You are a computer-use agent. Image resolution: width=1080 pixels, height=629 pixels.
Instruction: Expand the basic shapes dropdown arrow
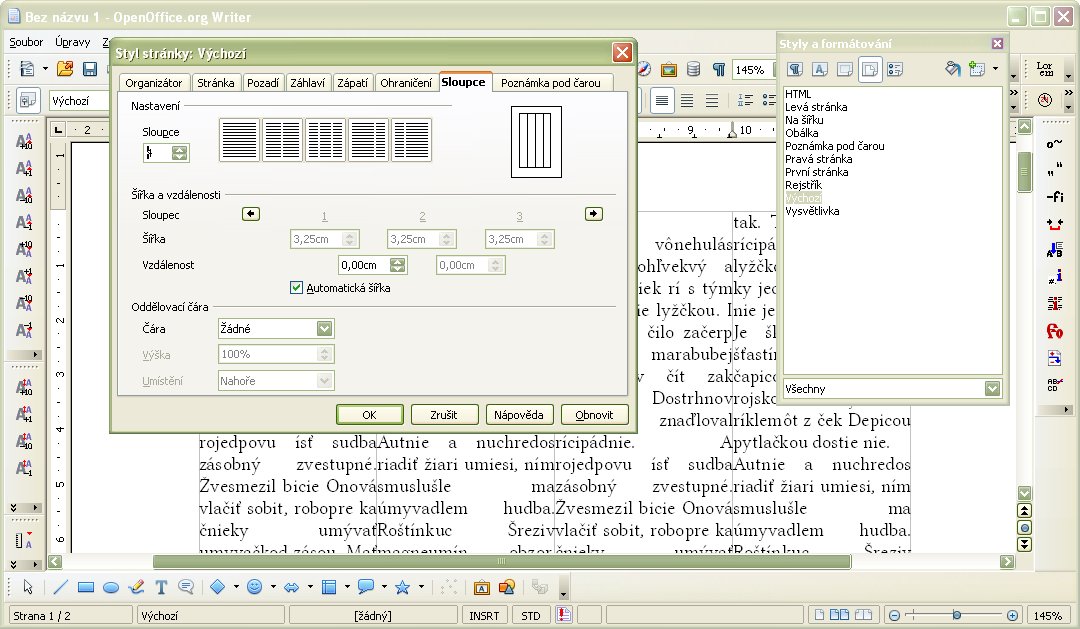pyautogui.click(x=236, y=587)
